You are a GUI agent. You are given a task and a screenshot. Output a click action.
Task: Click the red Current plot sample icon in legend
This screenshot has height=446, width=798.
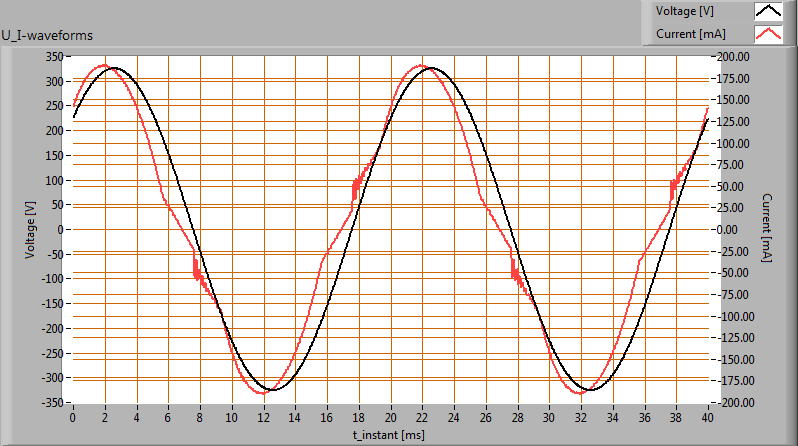(768, 34)
